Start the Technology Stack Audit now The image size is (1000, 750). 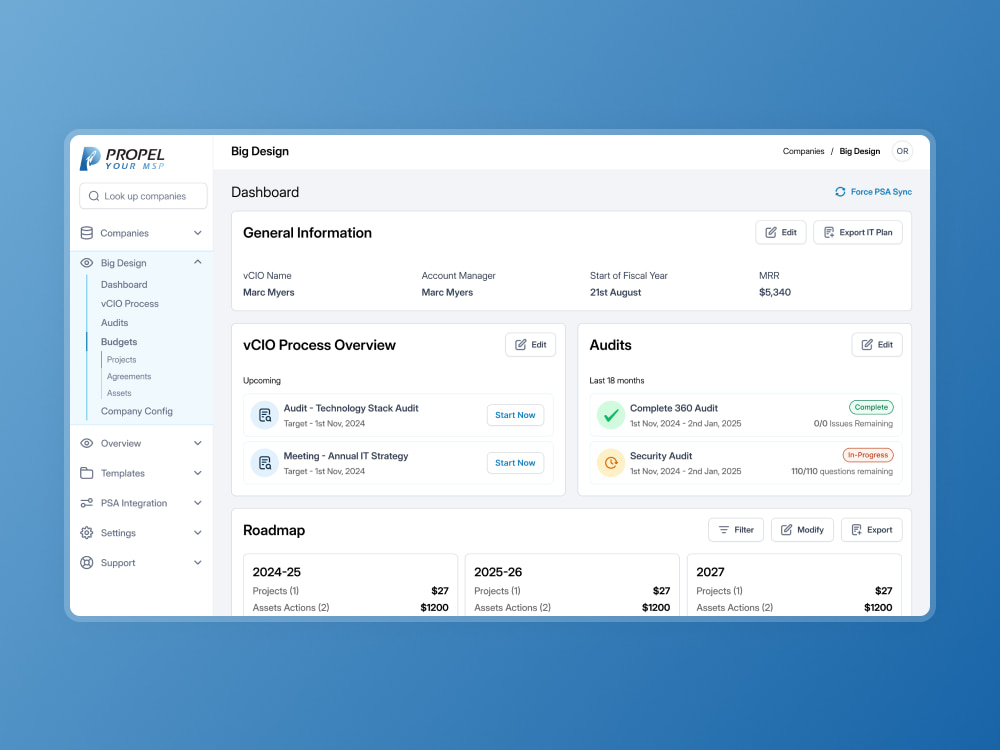point(515,415)
